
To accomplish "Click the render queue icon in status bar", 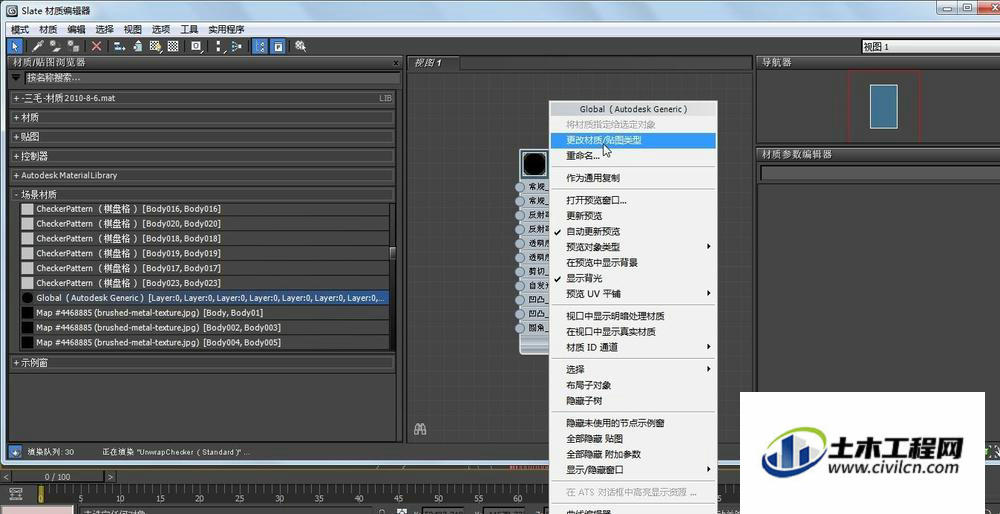I will (x=15, y=452).
